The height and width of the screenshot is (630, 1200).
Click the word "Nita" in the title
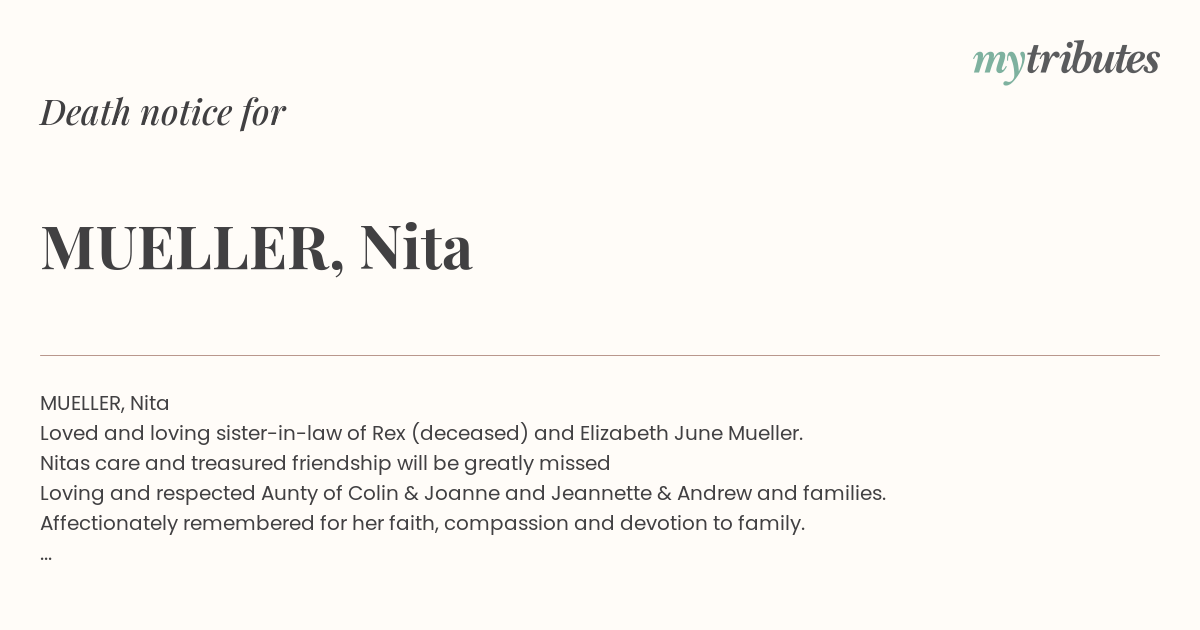tap(416, 248)
